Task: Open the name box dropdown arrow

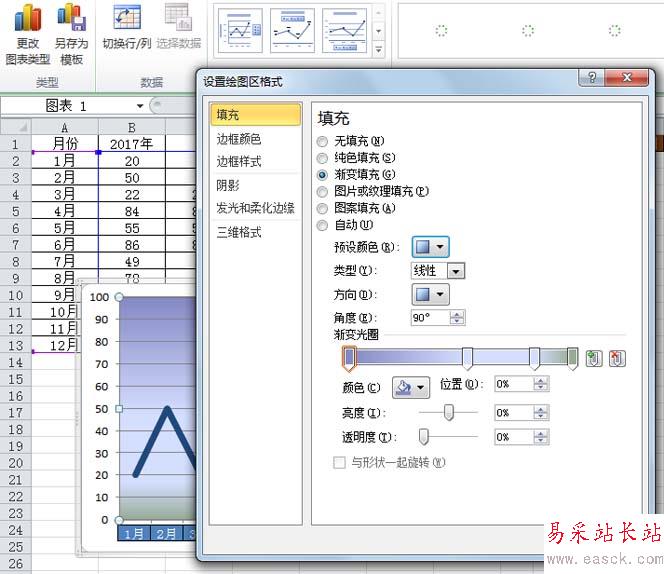Action: [x=140, y=106]
